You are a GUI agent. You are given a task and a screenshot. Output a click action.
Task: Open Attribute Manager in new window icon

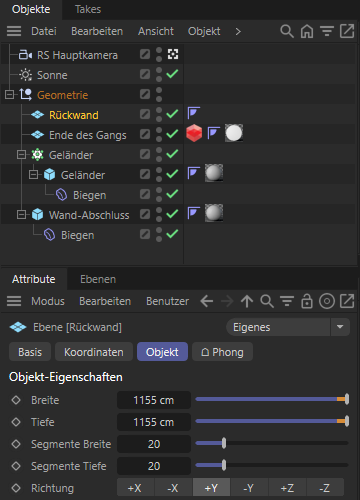coord(347,301)
